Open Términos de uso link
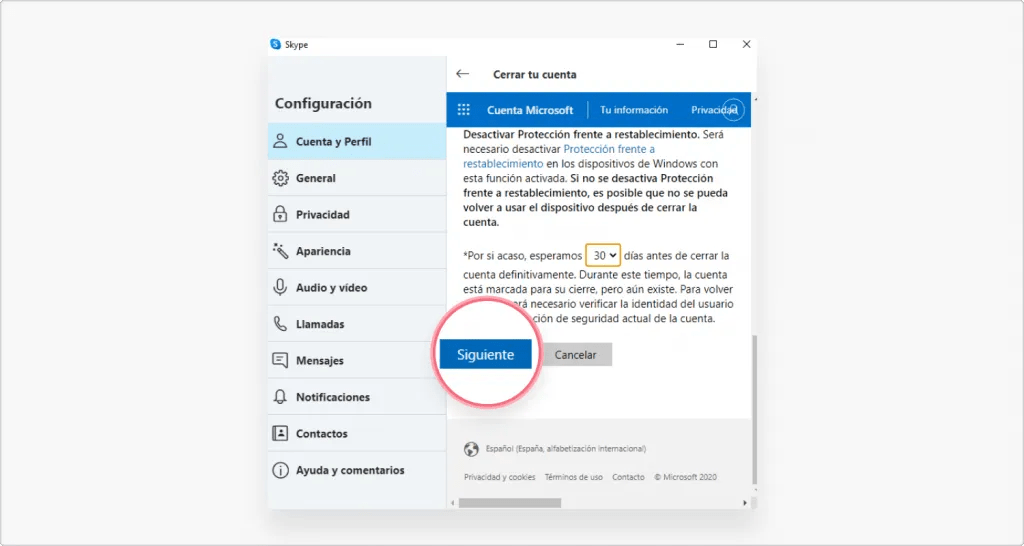Image resolution: width=1024 pixels, height=546 pixels. (x=573, y=477)
